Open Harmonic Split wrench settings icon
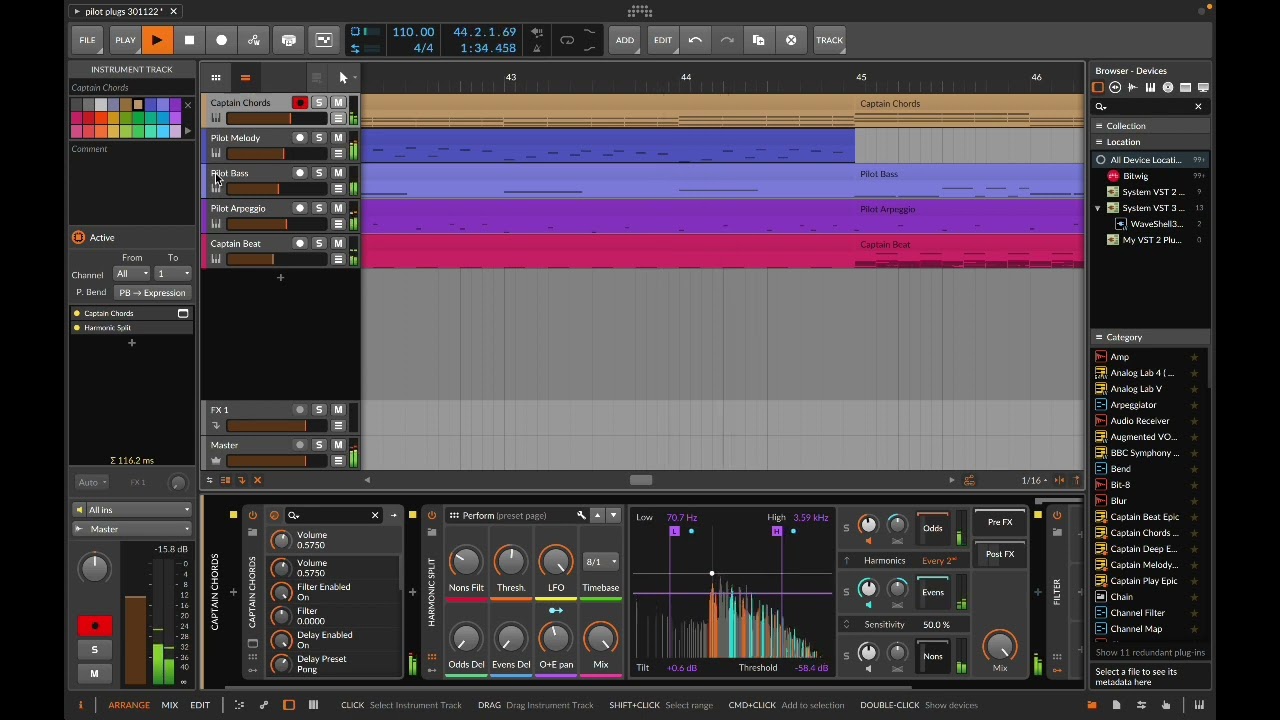The image size is (1280, 720). click(x=581, y=515)
